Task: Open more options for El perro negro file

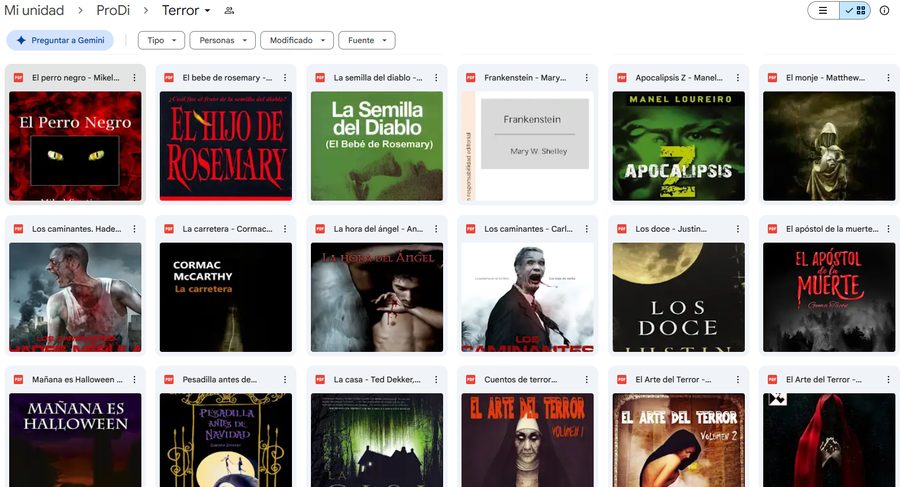Action: (x=134, y=78)
